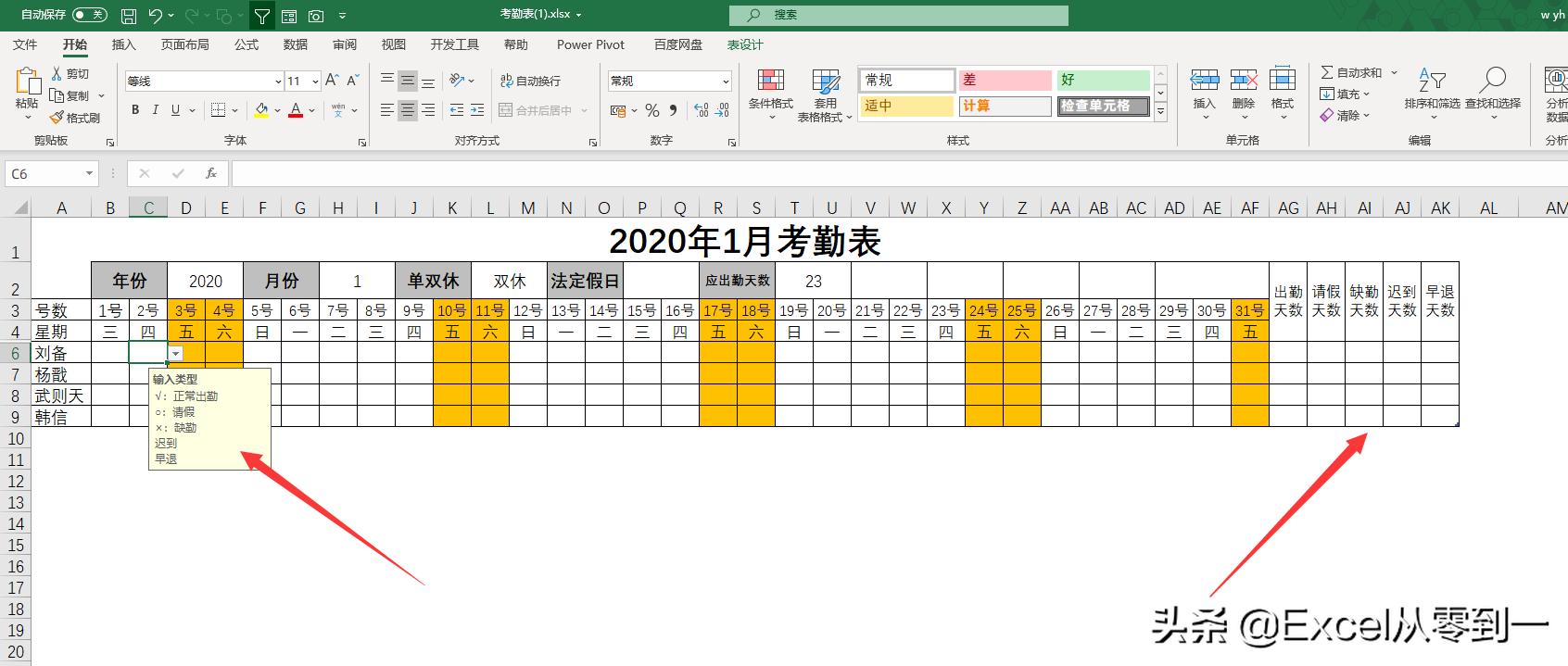Apply the Good (好) cell style
Screen dimensions: 1568x666
point(1104,81)
